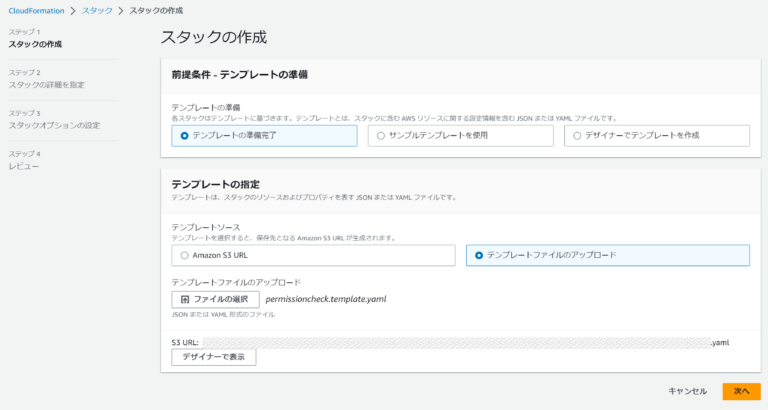Choose デザイナーでテンプレートを作成 radio option
The height and width of the screenshot is (410, 768).
[656, 136]
